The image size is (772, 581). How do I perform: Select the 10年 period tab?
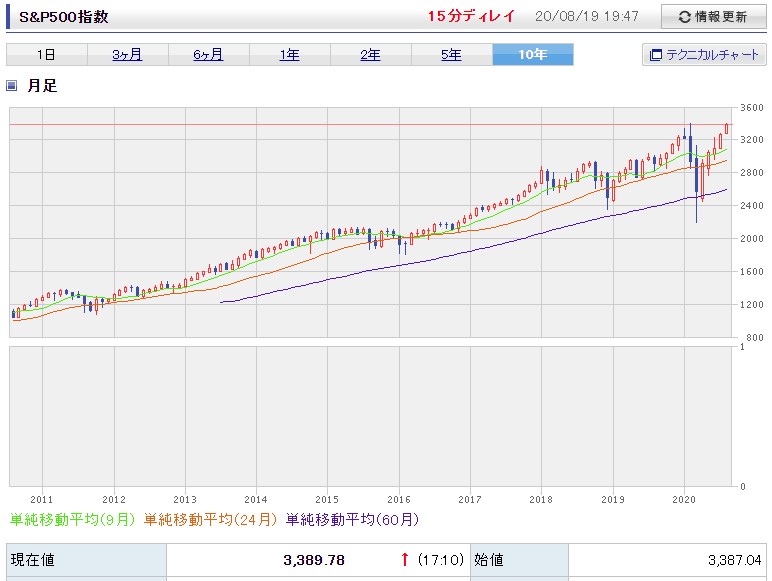tap(533, 55)
